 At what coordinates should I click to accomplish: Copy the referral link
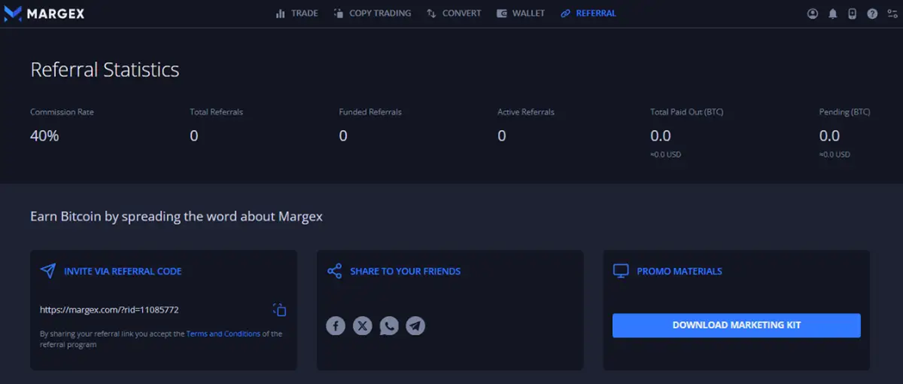pyautogui.click(x=280, y=310)
